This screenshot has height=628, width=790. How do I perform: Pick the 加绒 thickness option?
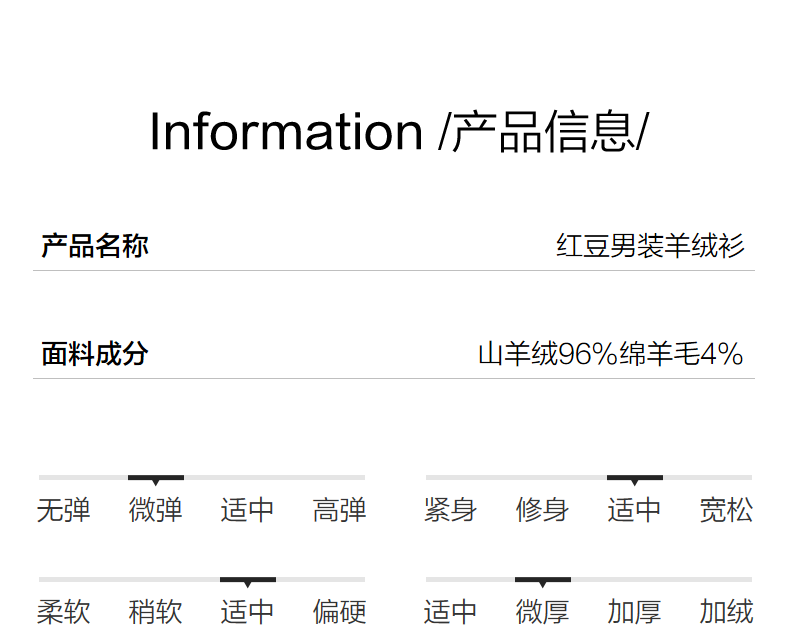pyautogui.click(x=726, y=612)
